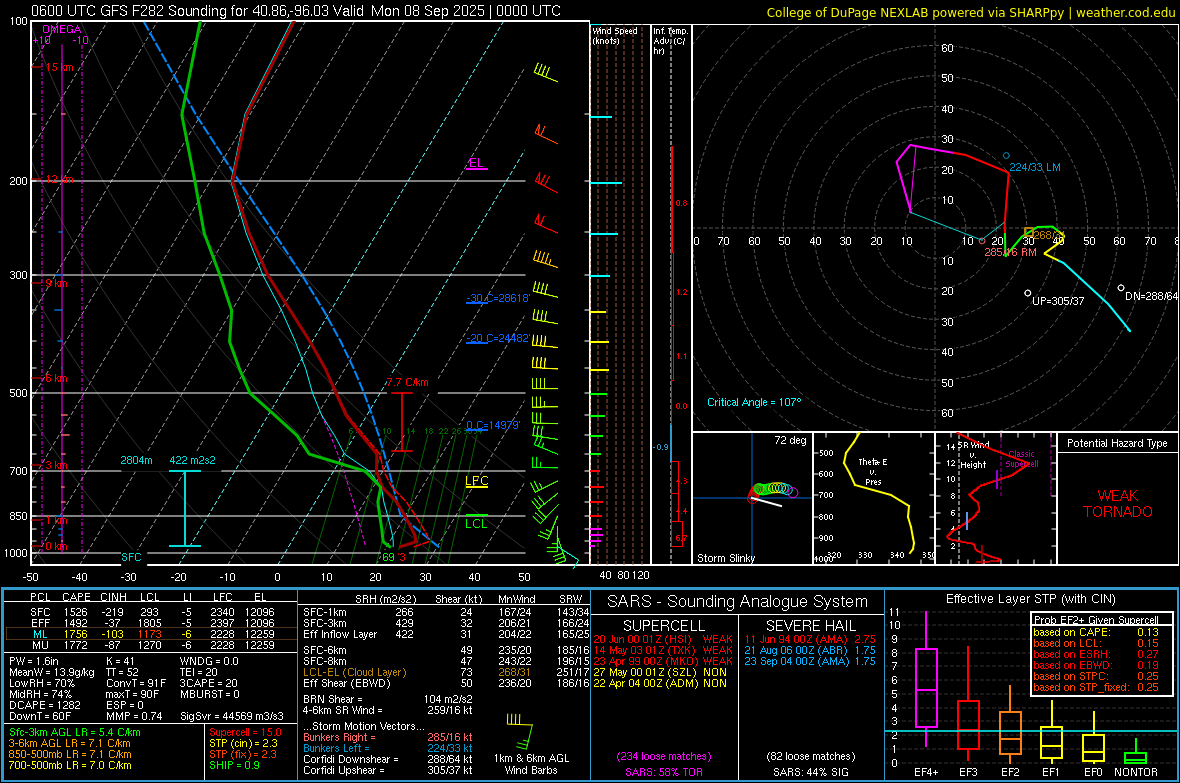Click the "SigSvr = 44569 m3/s3" value

[x=232, y=717]
